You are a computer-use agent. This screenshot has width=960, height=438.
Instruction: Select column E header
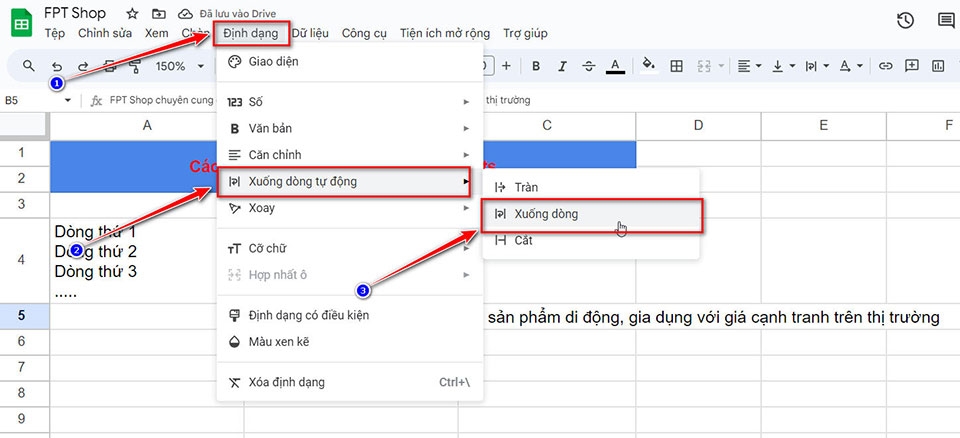click(x=823, y=126)
